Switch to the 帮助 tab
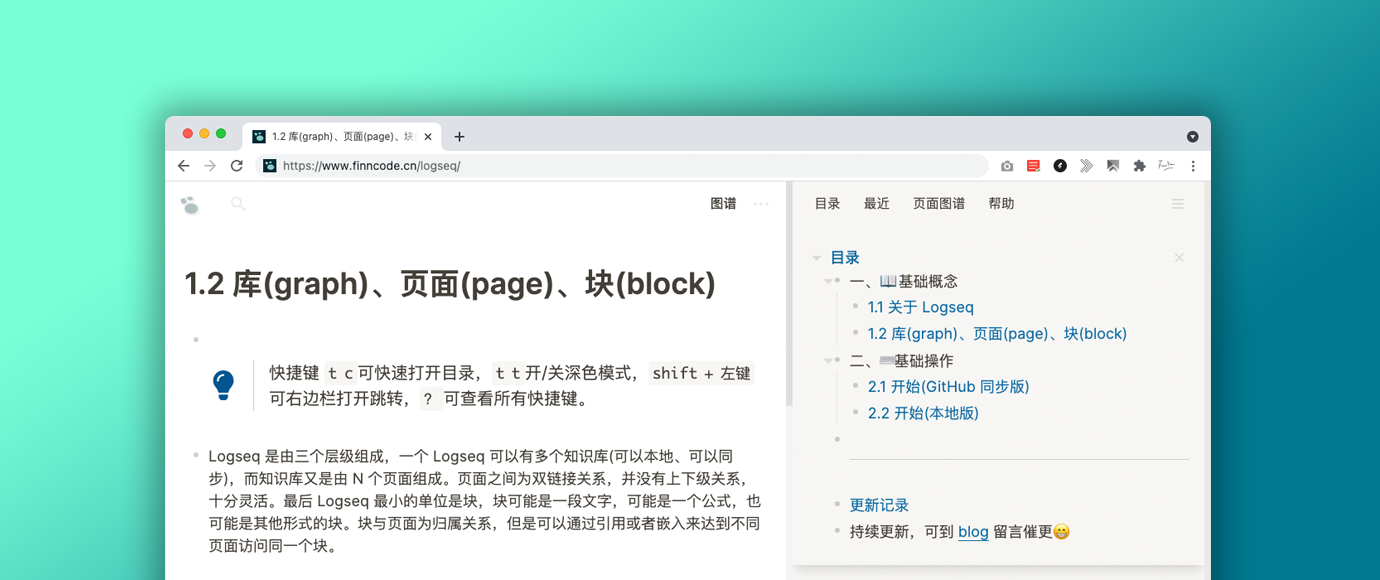 click(1001, 203)
